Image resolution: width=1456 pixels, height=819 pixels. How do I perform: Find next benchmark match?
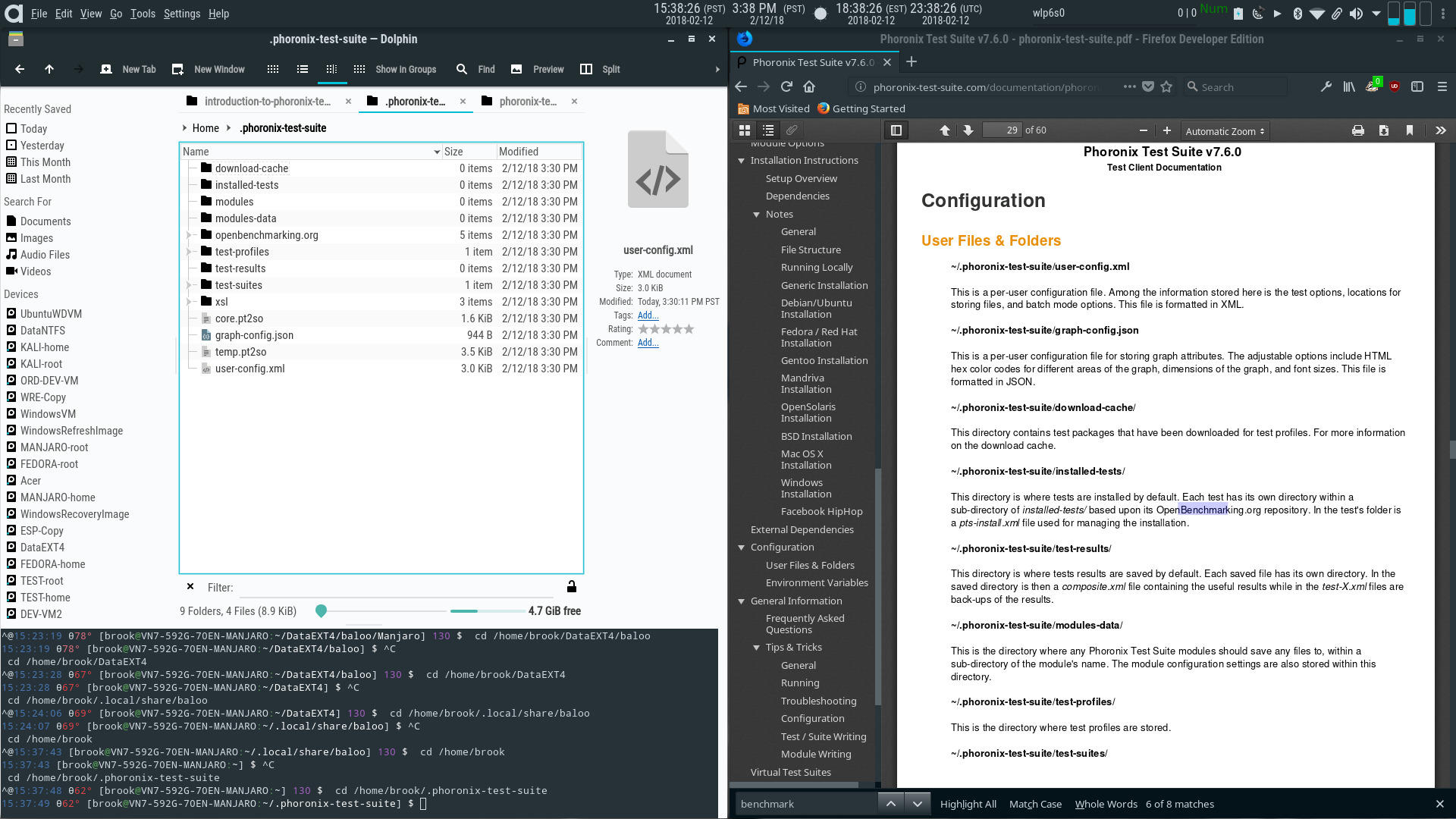(917, 804)
